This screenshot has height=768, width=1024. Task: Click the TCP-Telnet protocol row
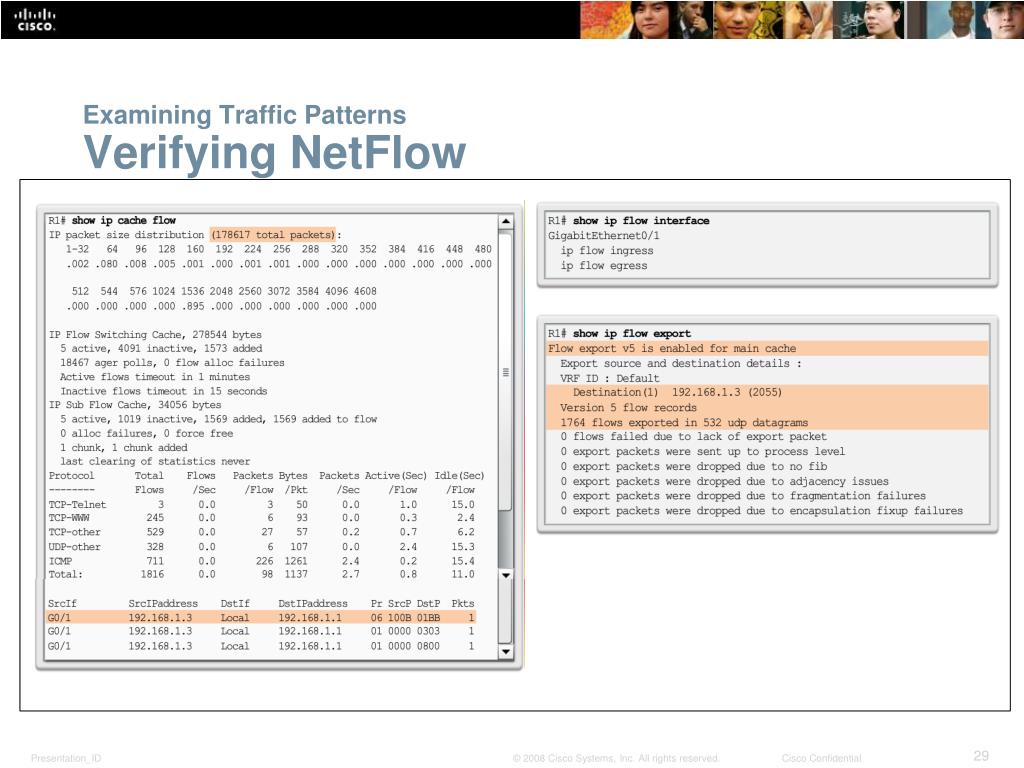point(261,504)
